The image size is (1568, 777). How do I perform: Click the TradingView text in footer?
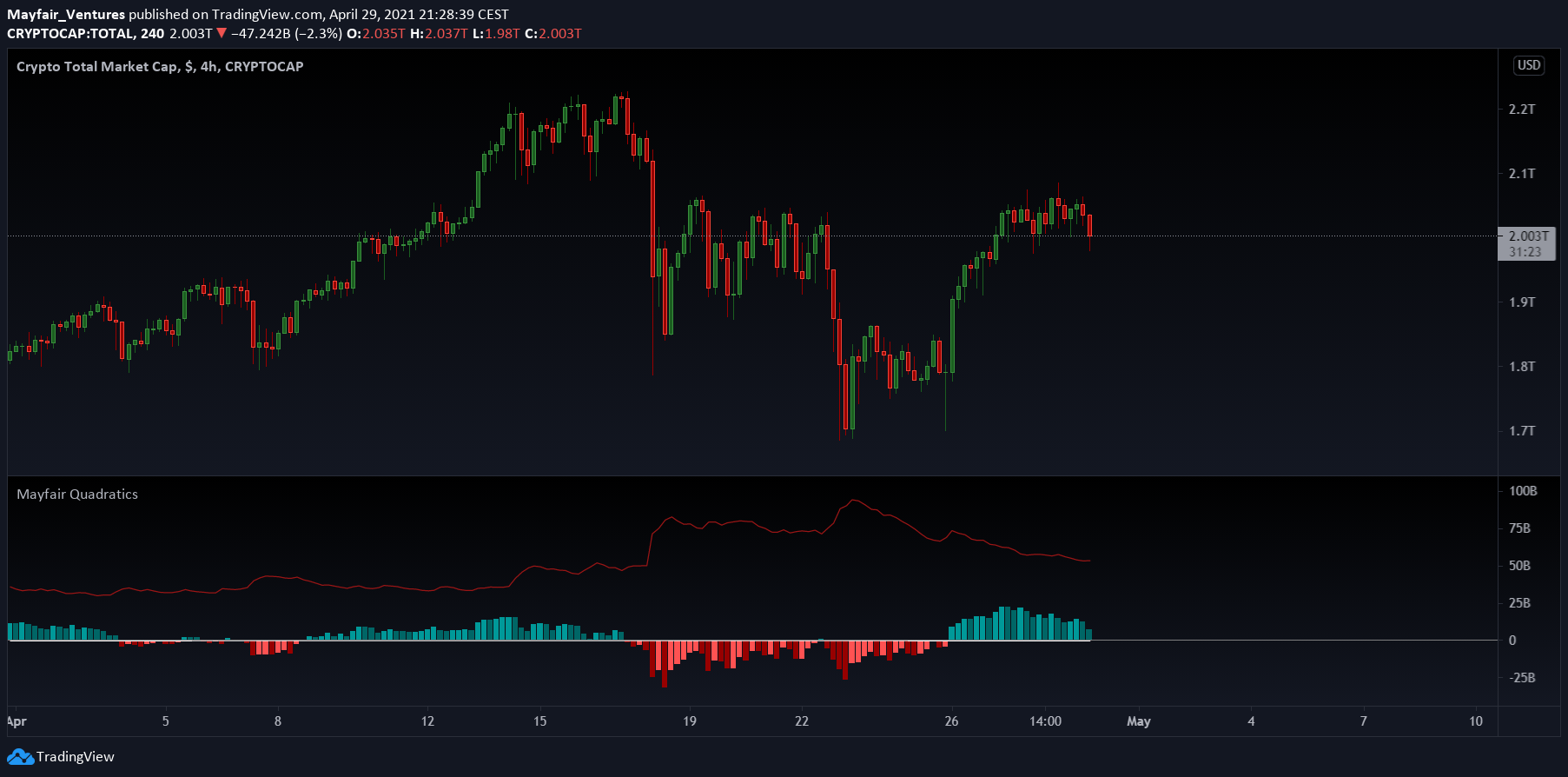point(76,757)
